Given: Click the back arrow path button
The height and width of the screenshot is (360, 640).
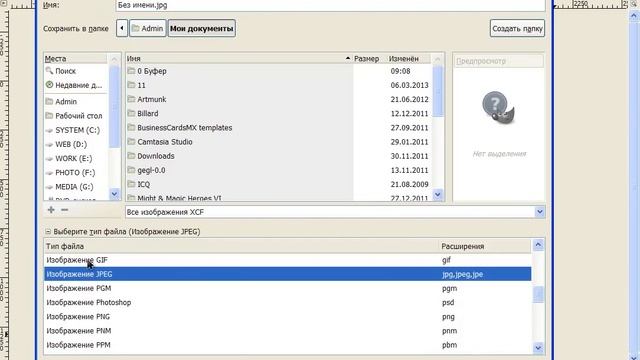Looking at the screenshot, I should (122, 29).
